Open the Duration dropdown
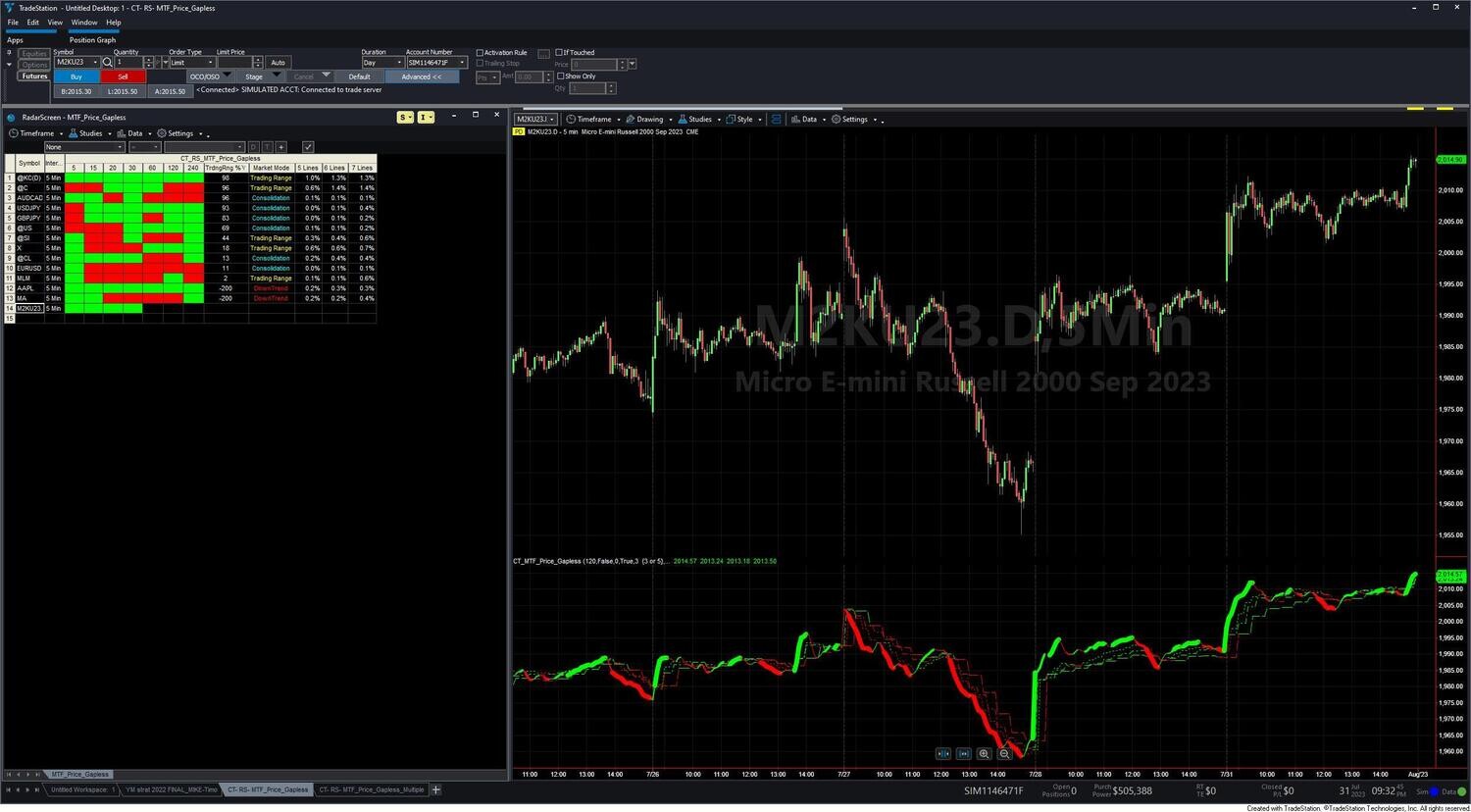 [381, 63]
